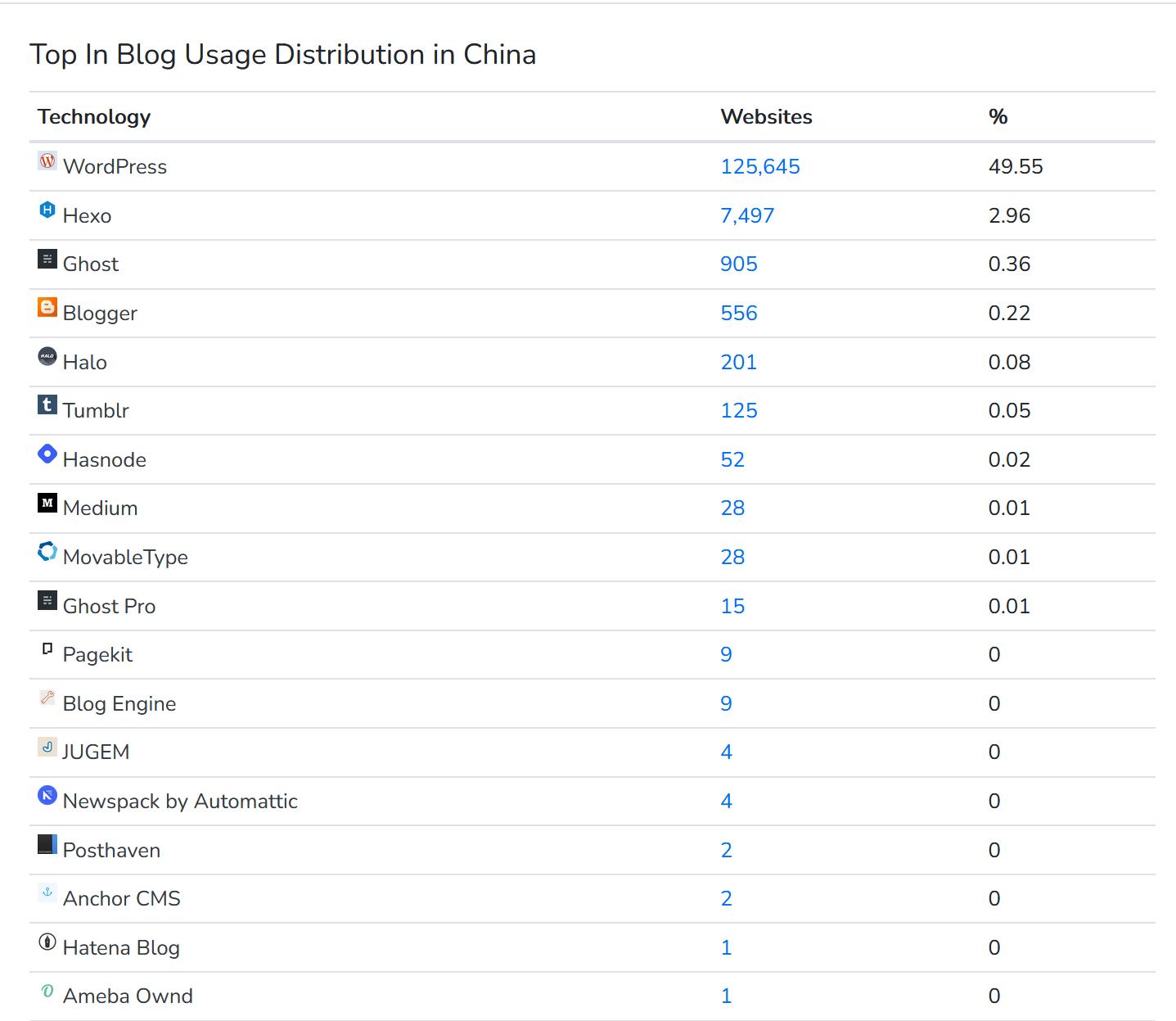The width and height of the screenshot is (1176, 1021).
Task: Open Posthaven 2 websites link
Action: (726, 851)
